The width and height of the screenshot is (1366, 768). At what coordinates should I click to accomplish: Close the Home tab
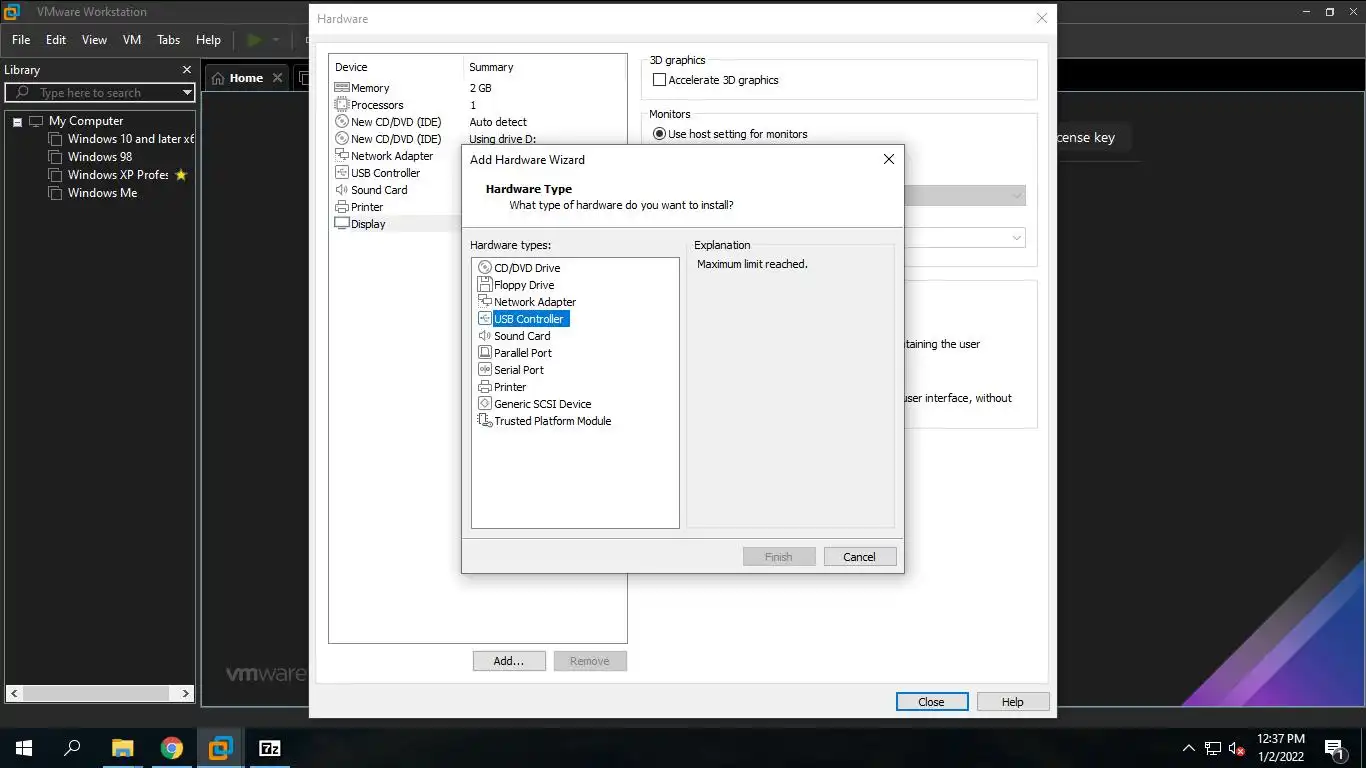click(277, 78)
